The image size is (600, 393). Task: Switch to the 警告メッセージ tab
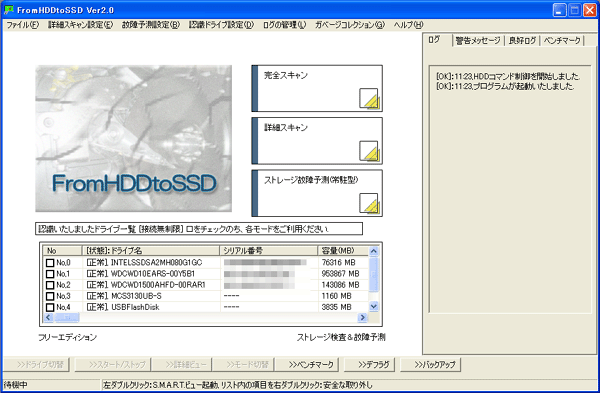478,41
